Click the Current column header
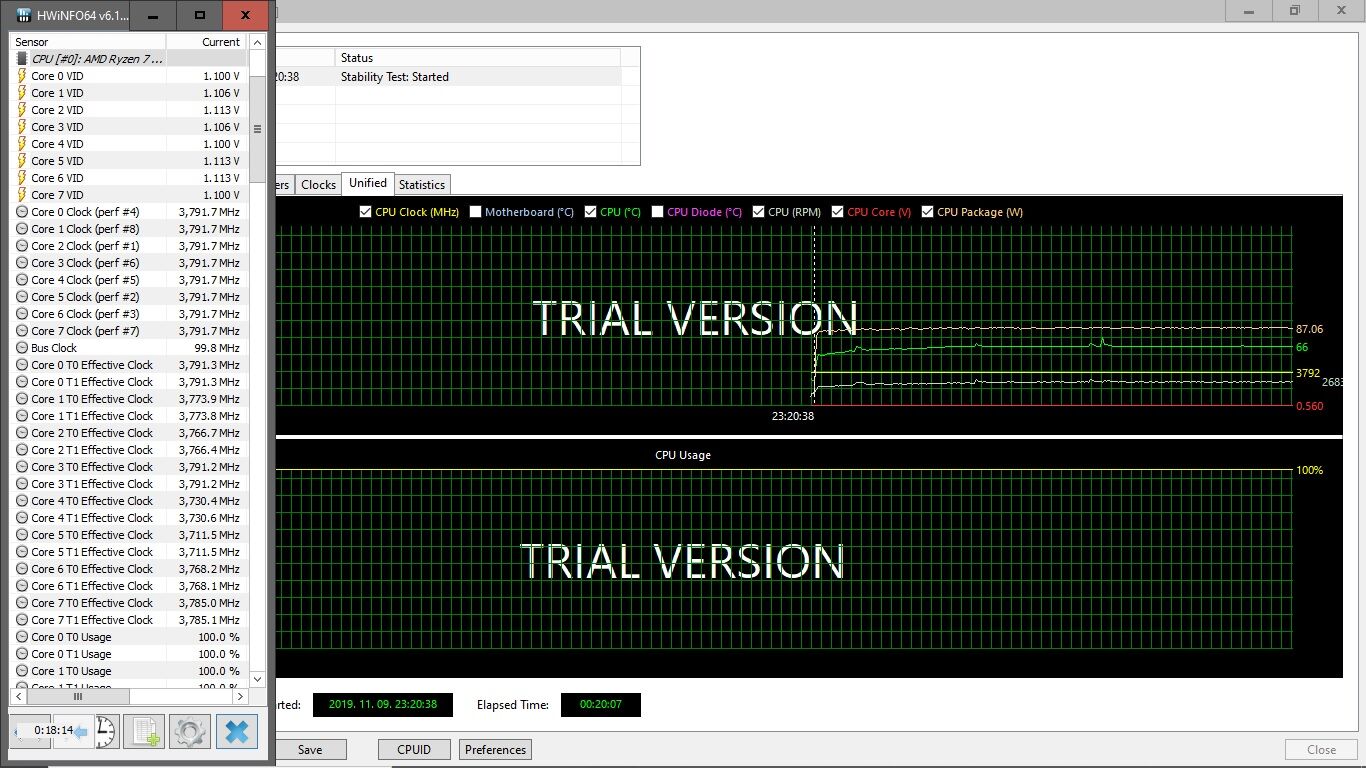 (x=207, y=42)
